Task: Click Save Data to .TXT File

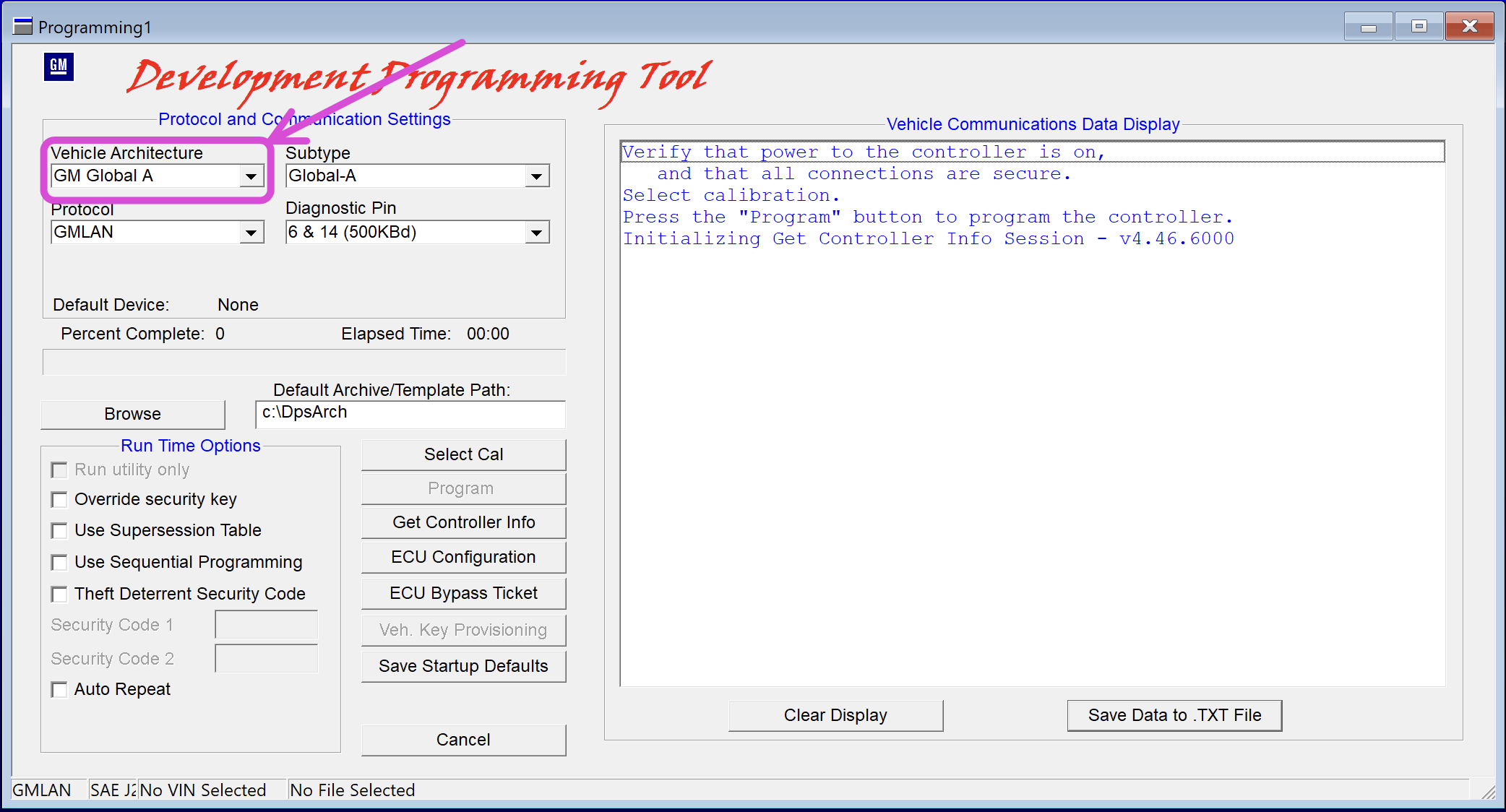Action: (x=1174, y=715)
